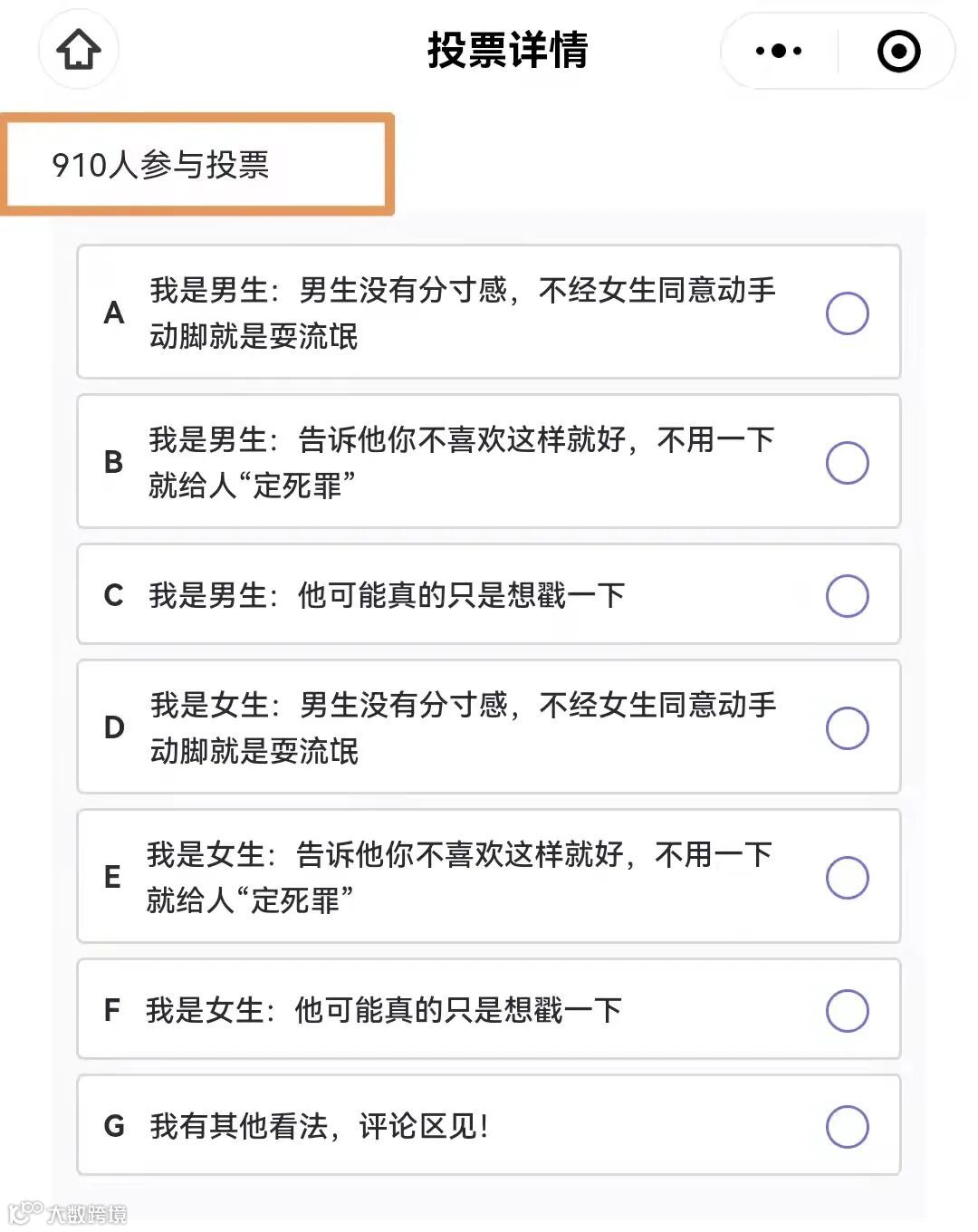Pick option G radio circle

tap(848, 1127)
